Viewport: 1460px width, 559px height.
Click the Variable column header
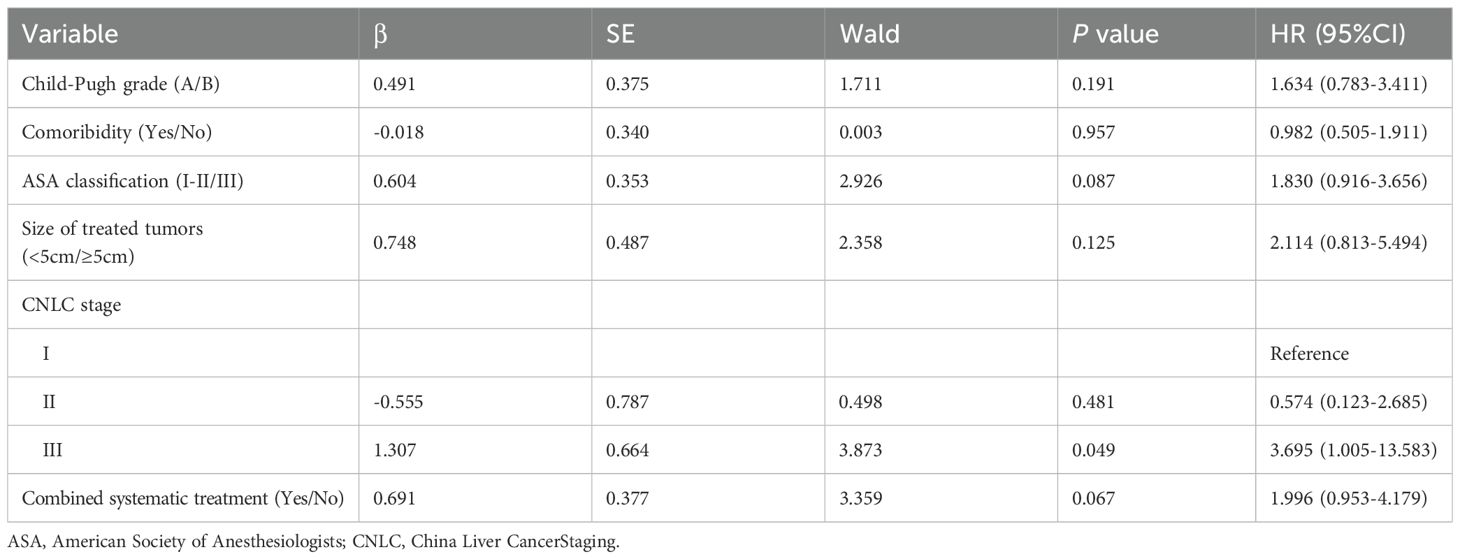pos(70,34)
